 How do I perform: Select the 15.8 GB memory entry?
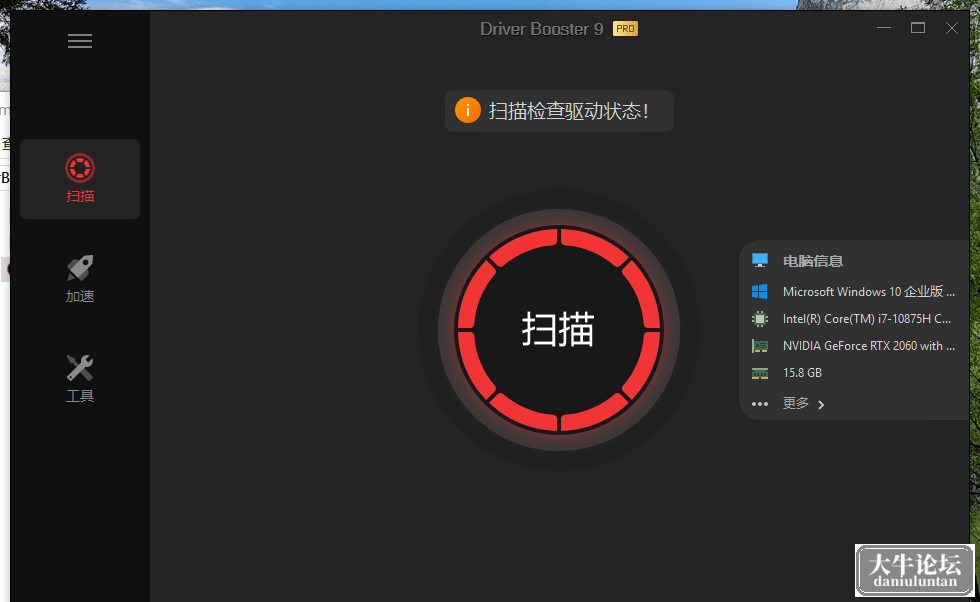click(x=802, y=373)
